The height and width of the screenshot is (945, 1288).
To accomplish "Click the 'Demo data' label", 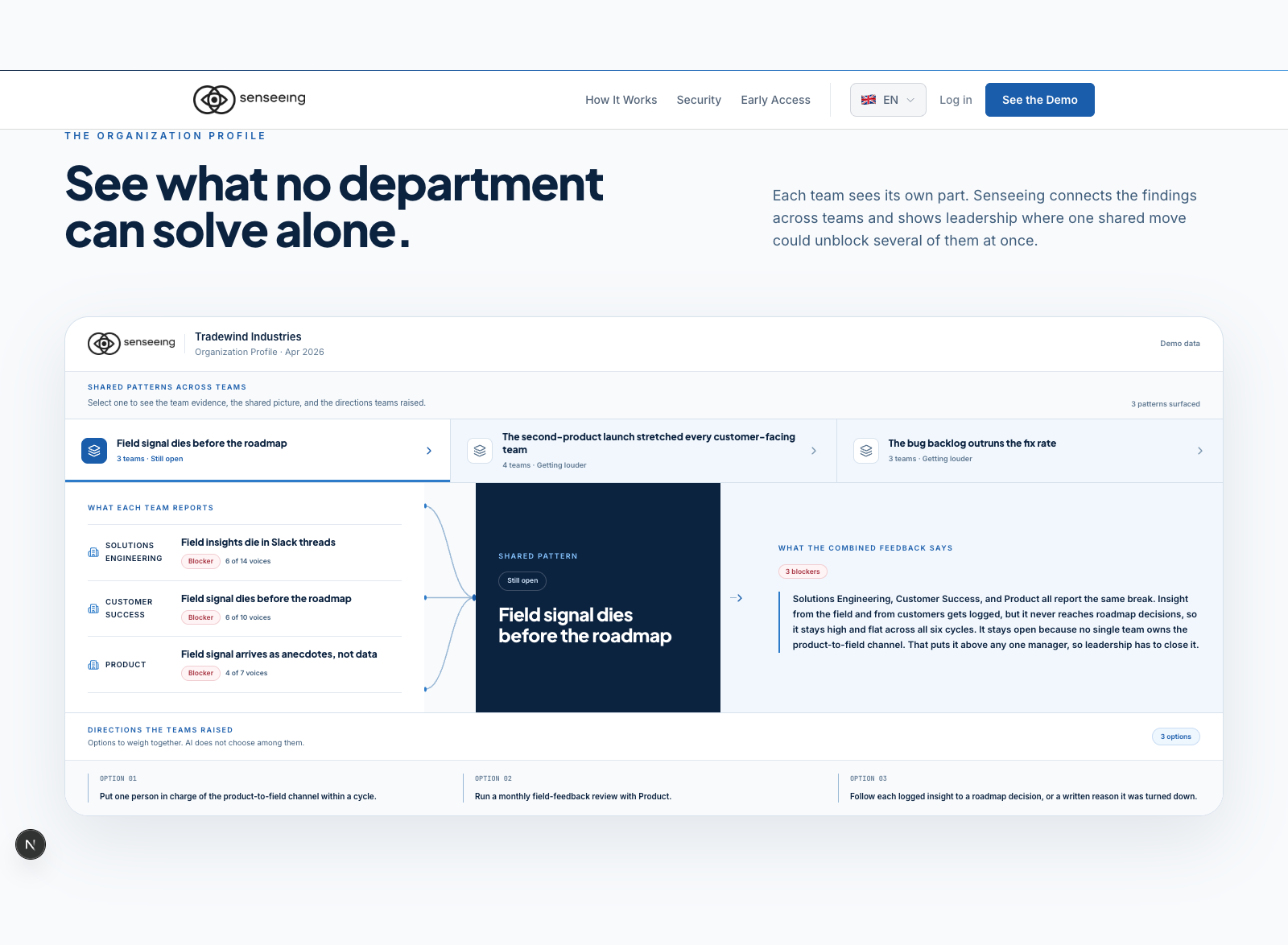I will [x=1180, y=344].
